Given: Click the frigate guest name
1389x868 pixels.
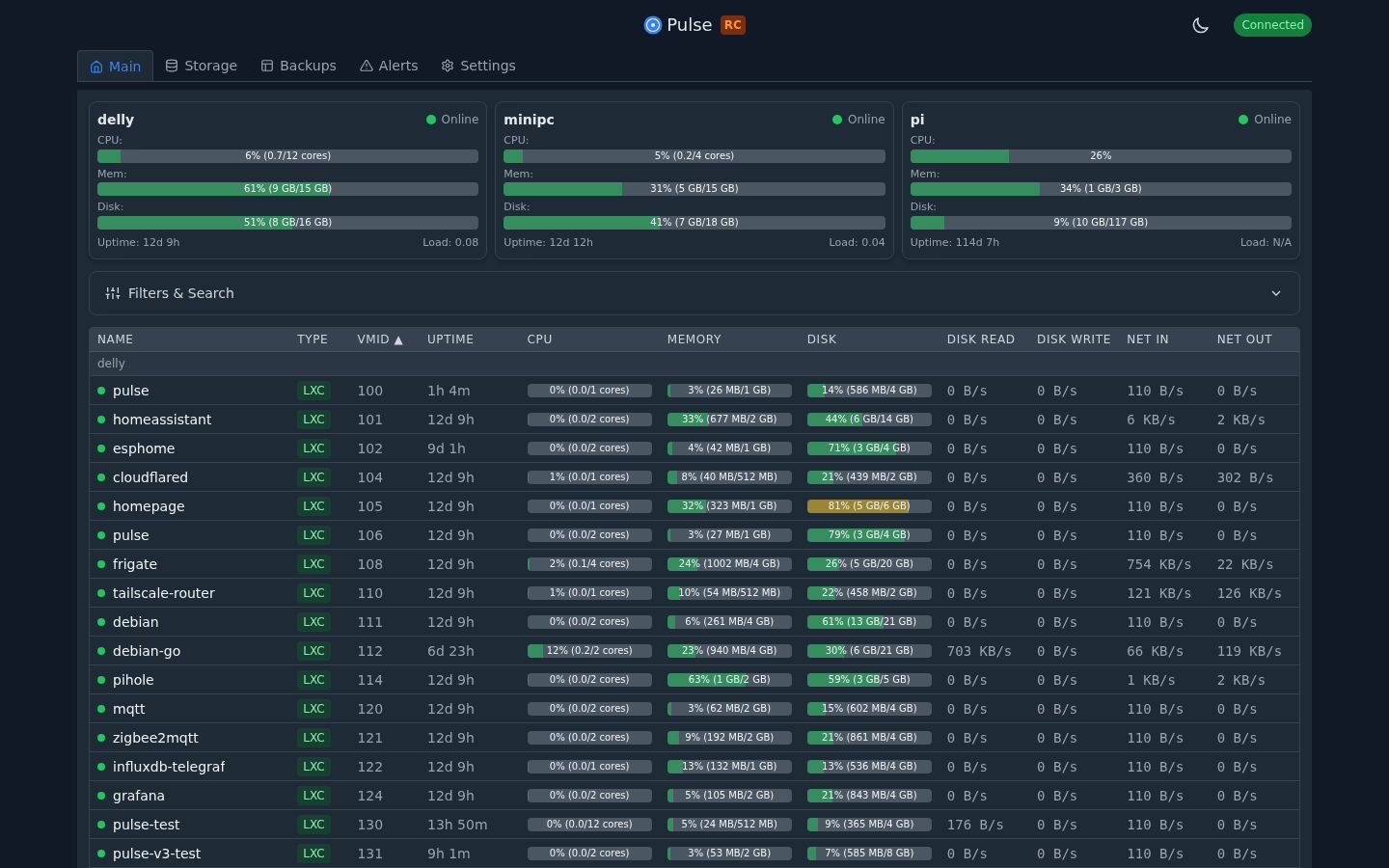Looking at the screenshot, I should pyautogui.click(x=135, y=564).
